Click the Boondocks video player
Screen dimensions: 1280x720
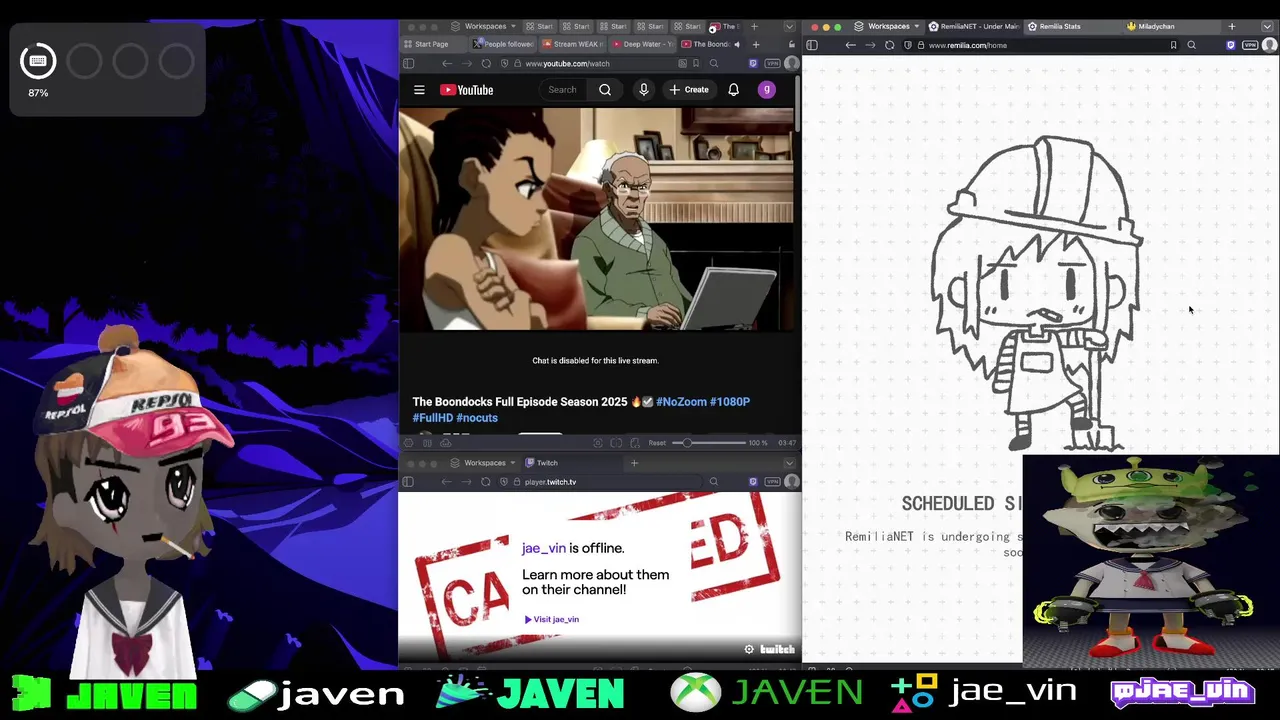(x=596, y=219)
